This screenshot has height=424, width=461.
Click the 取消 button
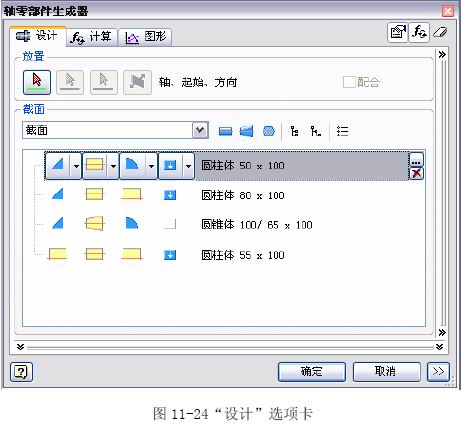click(x=386, y=371)
